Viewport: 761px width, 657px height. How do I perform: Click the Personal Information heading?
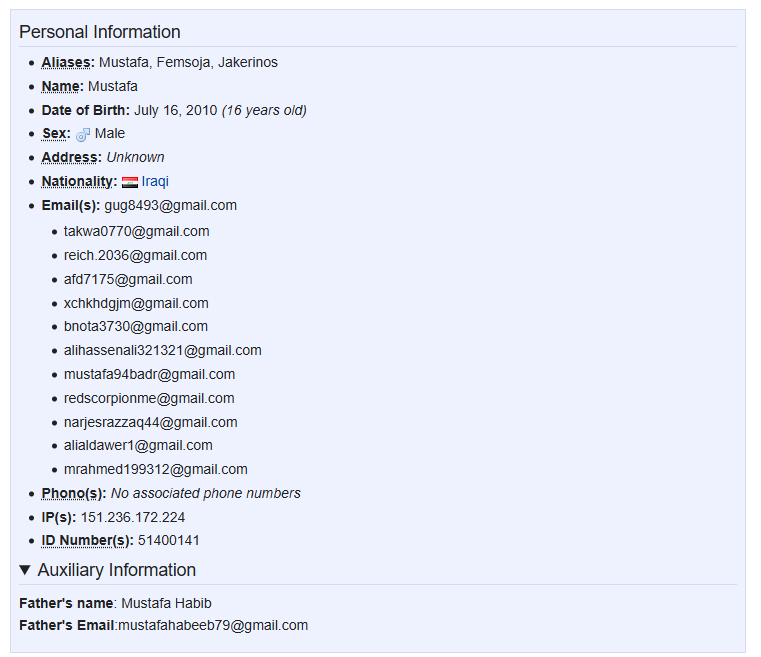point(100,32)
